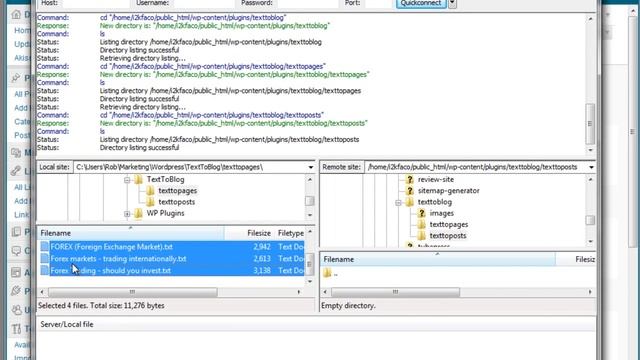Select file name FOREX (Foreign Exchange Market).txt
The image size is (640, 360).
click(x=111, y=247)
